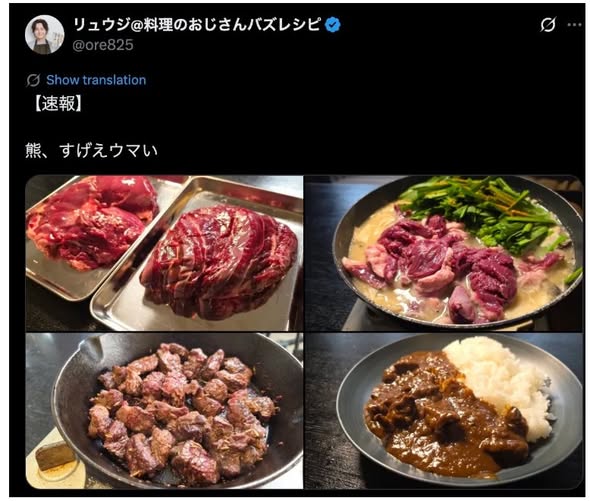
Task: Open the raw meat trays photo
Action: [x=164, y=253]
